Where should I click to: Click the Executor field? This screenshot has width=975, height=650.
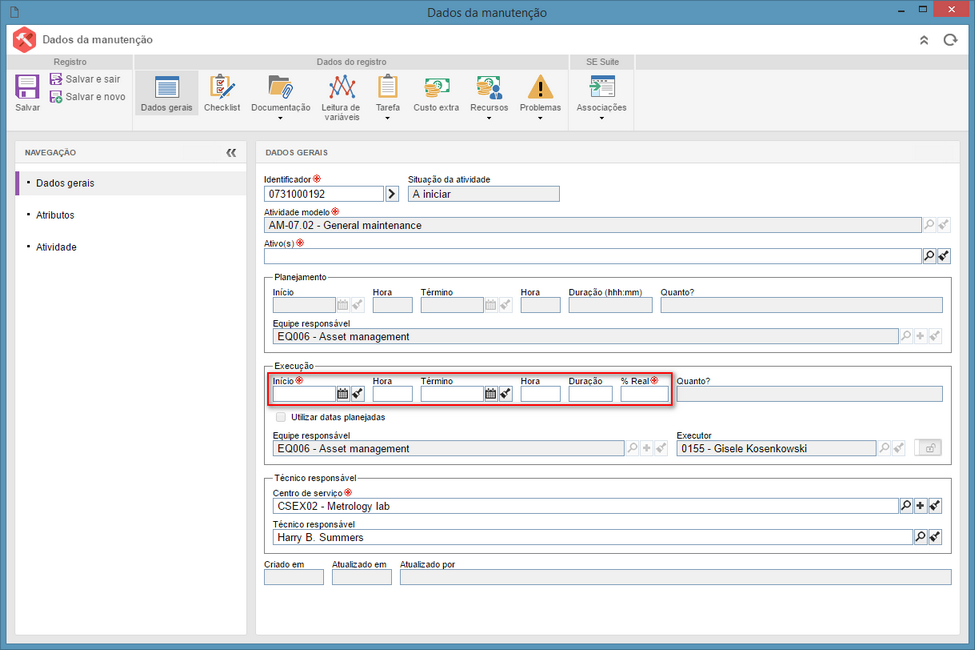(776, 448)
